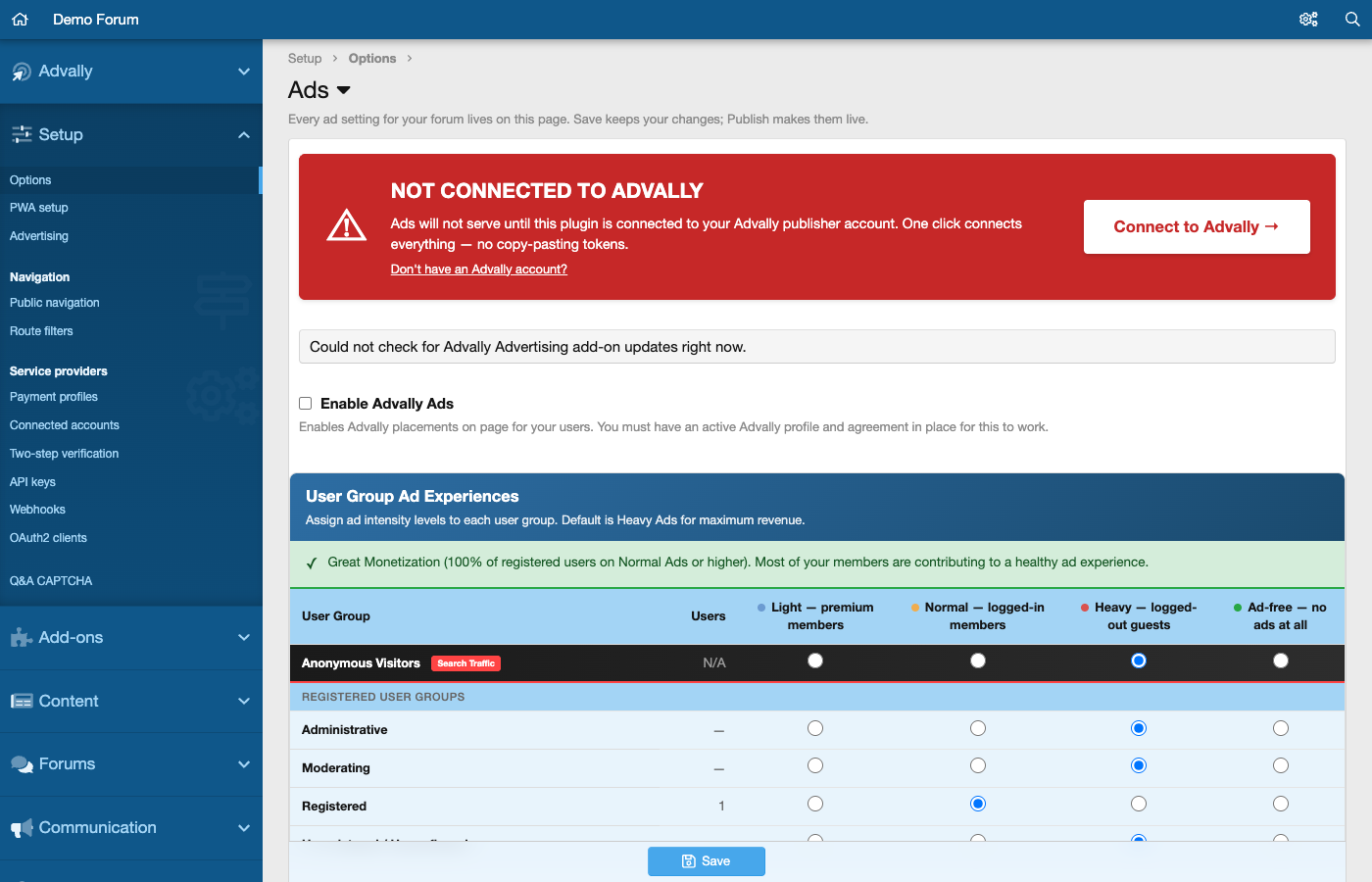
Task: Click the Advally section icon
Action: (22, 72)
